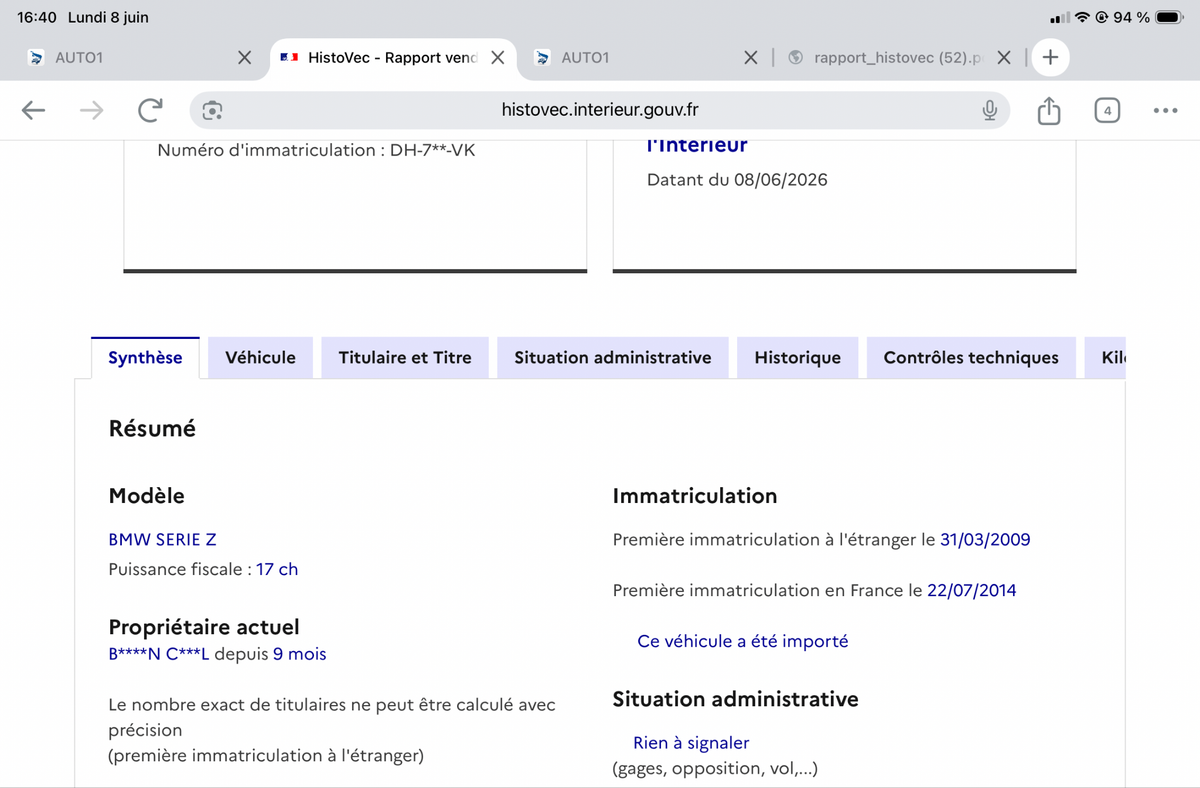This screenshot has height=788, width=1200.
Task: Tap the Ce véhicule a été importé text
Action: [x=743, y=641]
